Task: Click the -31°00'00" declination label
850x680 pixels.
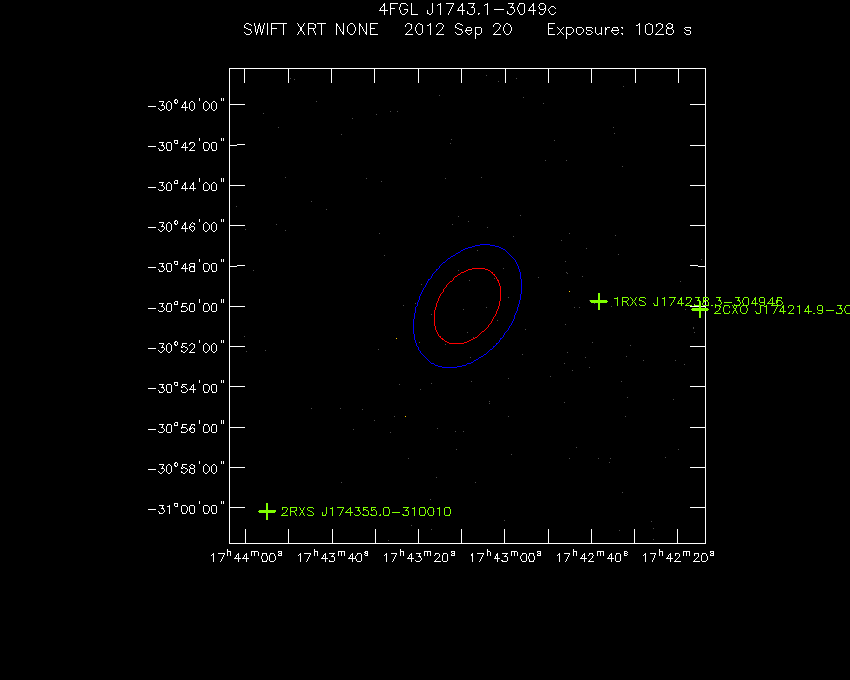Action: point(186,509)
